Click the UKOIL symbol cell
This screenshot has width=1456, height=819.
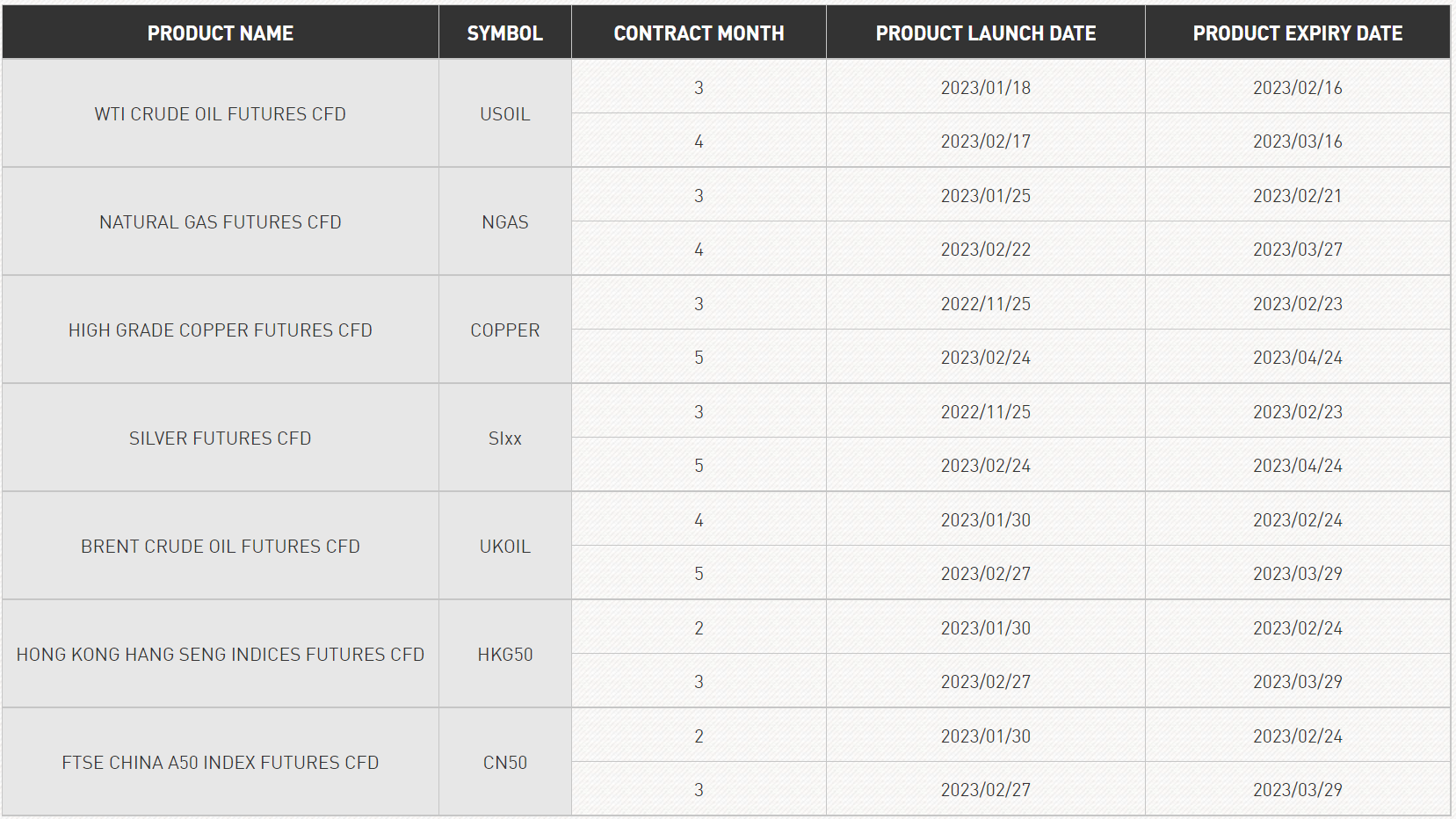coord(505,546)
